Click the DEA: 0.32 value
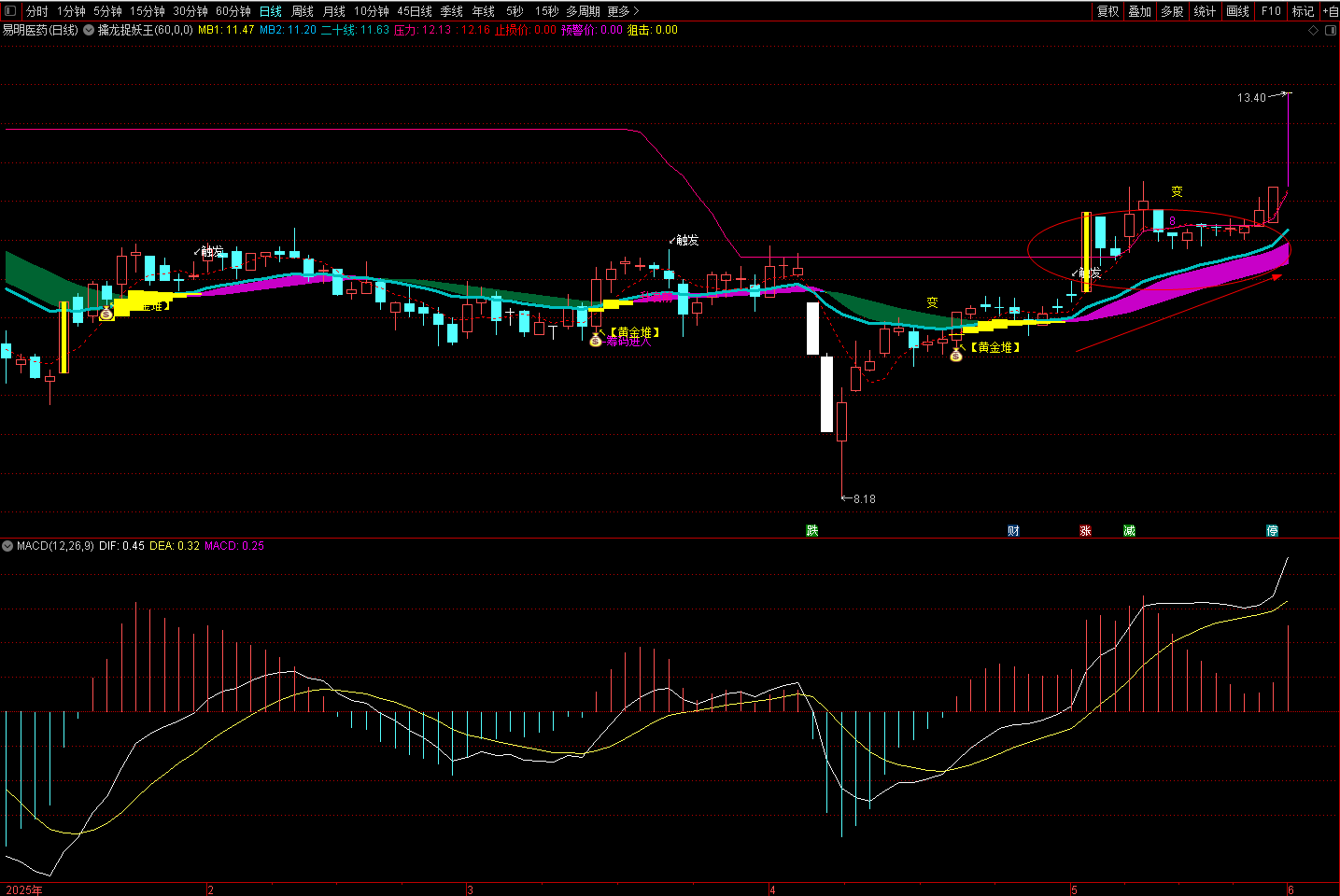 tap(175, 546)
